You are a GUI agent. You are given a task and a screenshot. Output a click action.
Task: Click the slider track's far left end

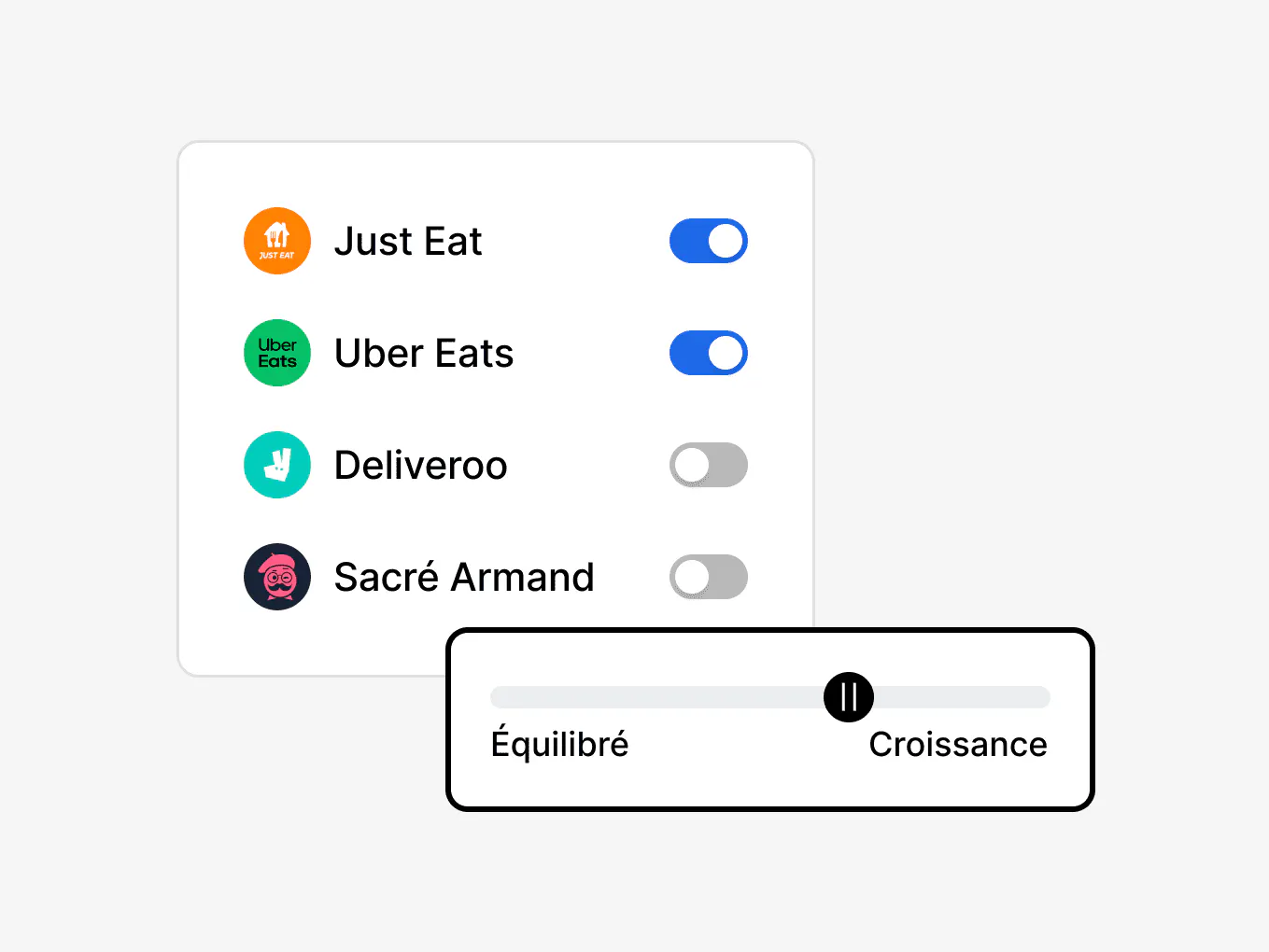[498, 697]
